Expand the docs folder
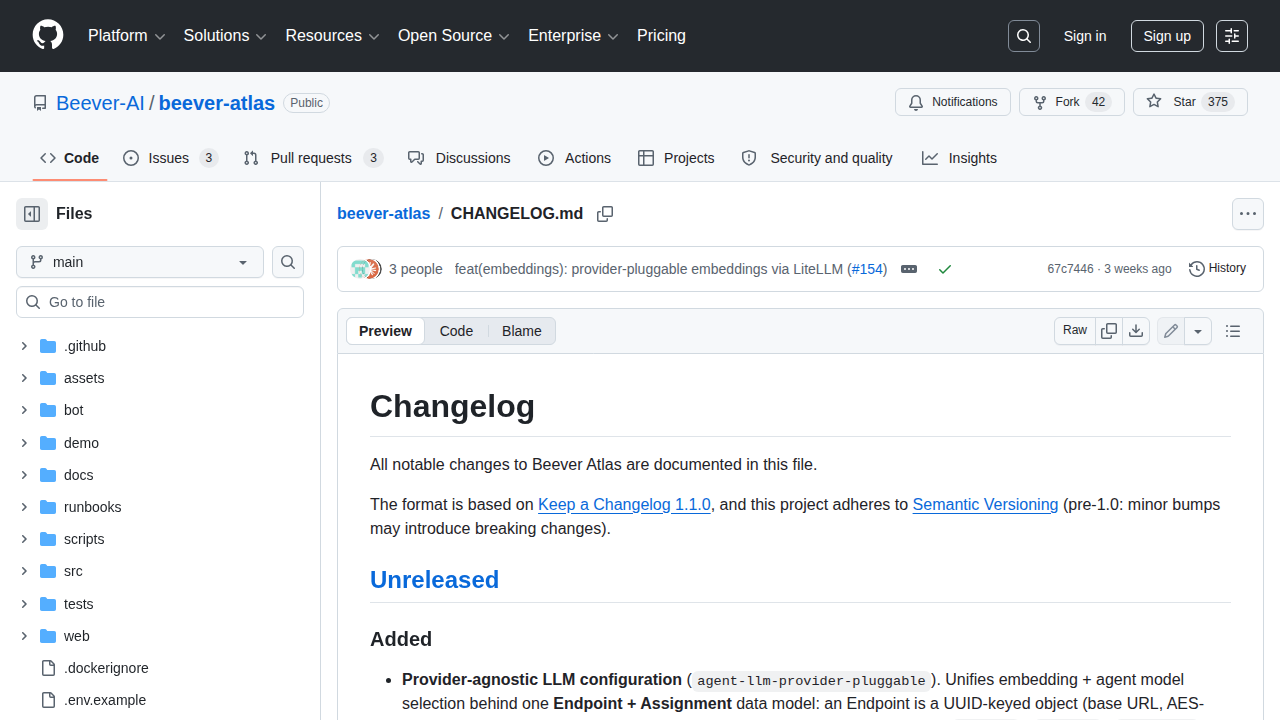 [24, 475]
